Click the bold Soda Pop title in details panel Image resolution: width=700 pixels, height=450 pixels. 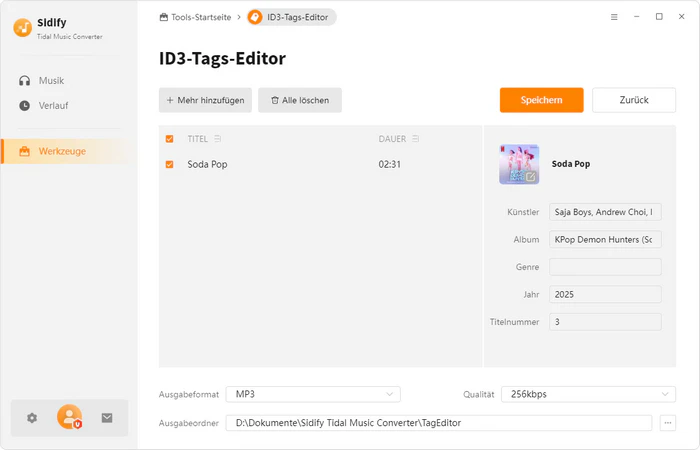click(x=571, y=164)
